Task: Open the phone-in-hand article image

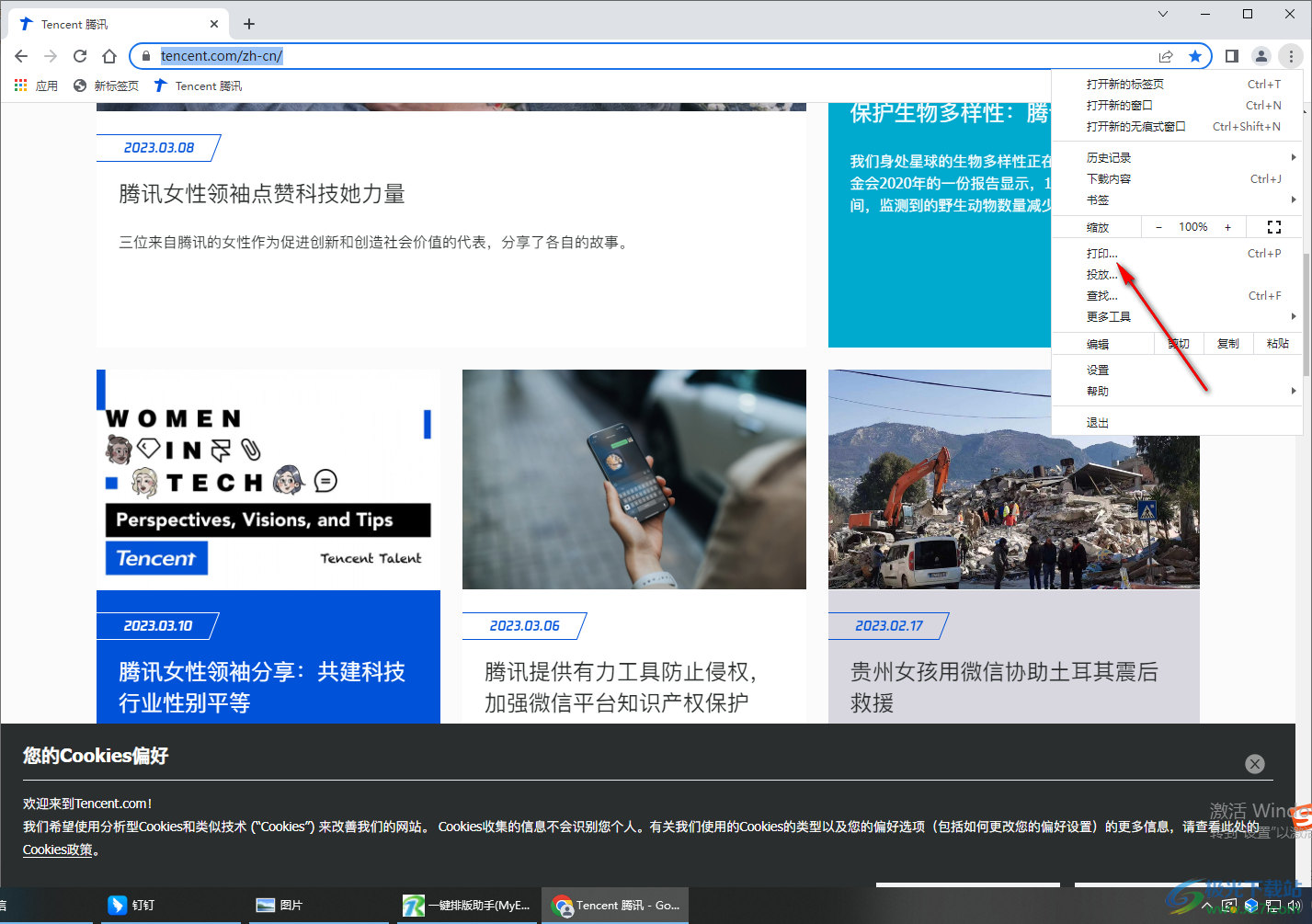Action: point(634,479)
